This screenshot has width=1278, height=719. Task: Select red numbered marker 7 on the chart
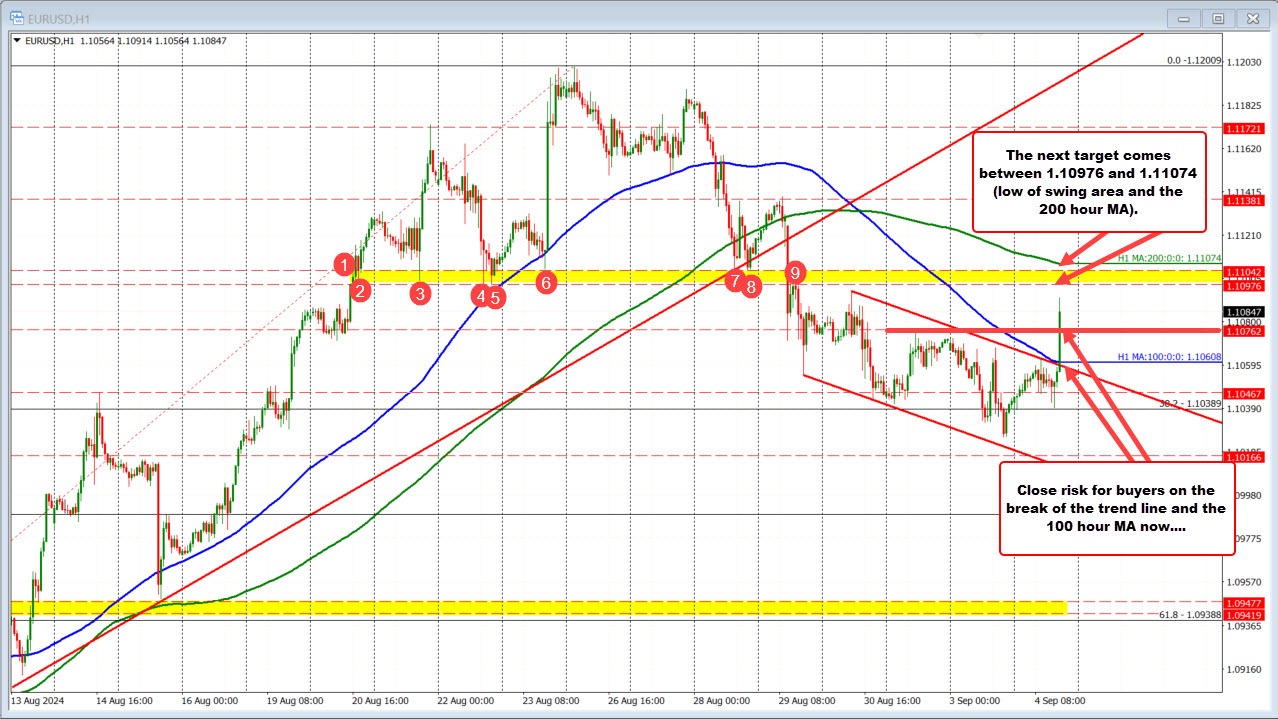[735, 283]
